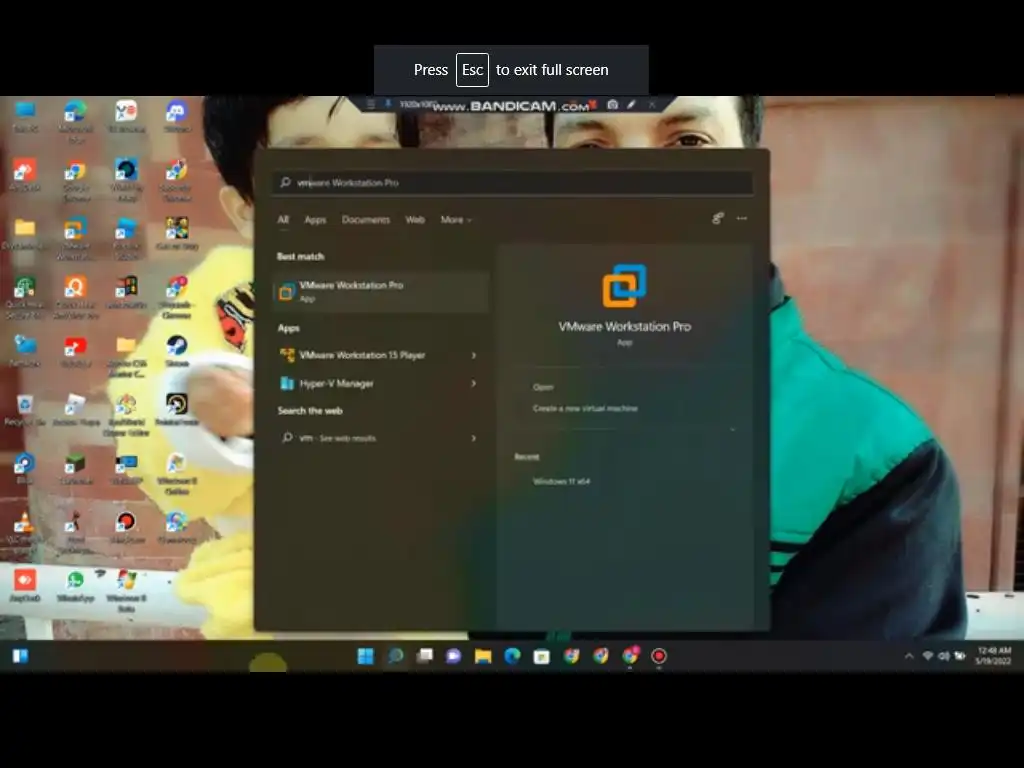Click 'vm - See web results' entry
The height and width of the screenshot is (768, 1024).
tap(372, 438)
